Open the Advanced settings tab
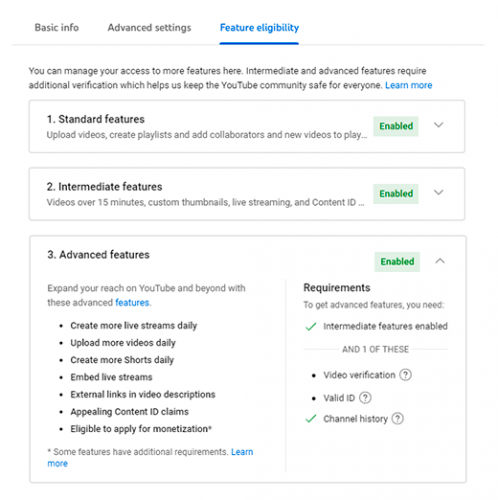 coord(149,28)
